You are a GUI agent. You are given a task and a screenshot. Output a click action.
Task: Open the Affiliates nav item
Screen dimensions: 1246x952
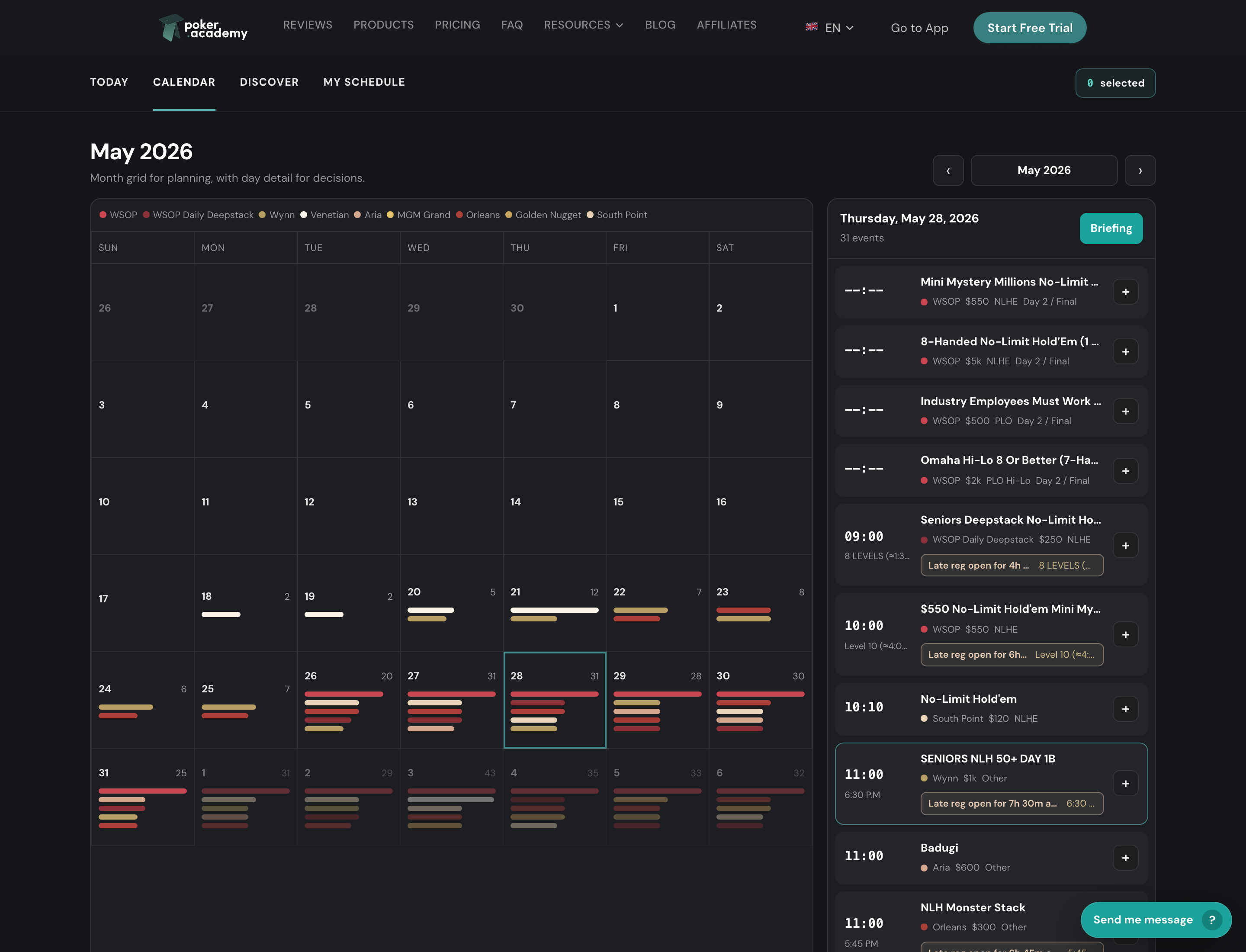point(726,25)
